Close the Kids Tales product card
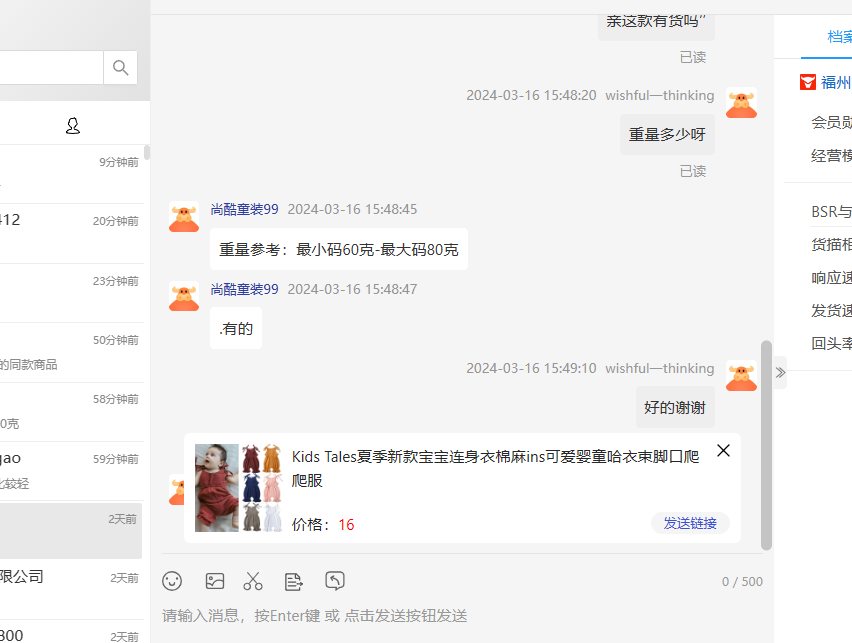Screen dimensions: 852x643 (x=723, y=451)
